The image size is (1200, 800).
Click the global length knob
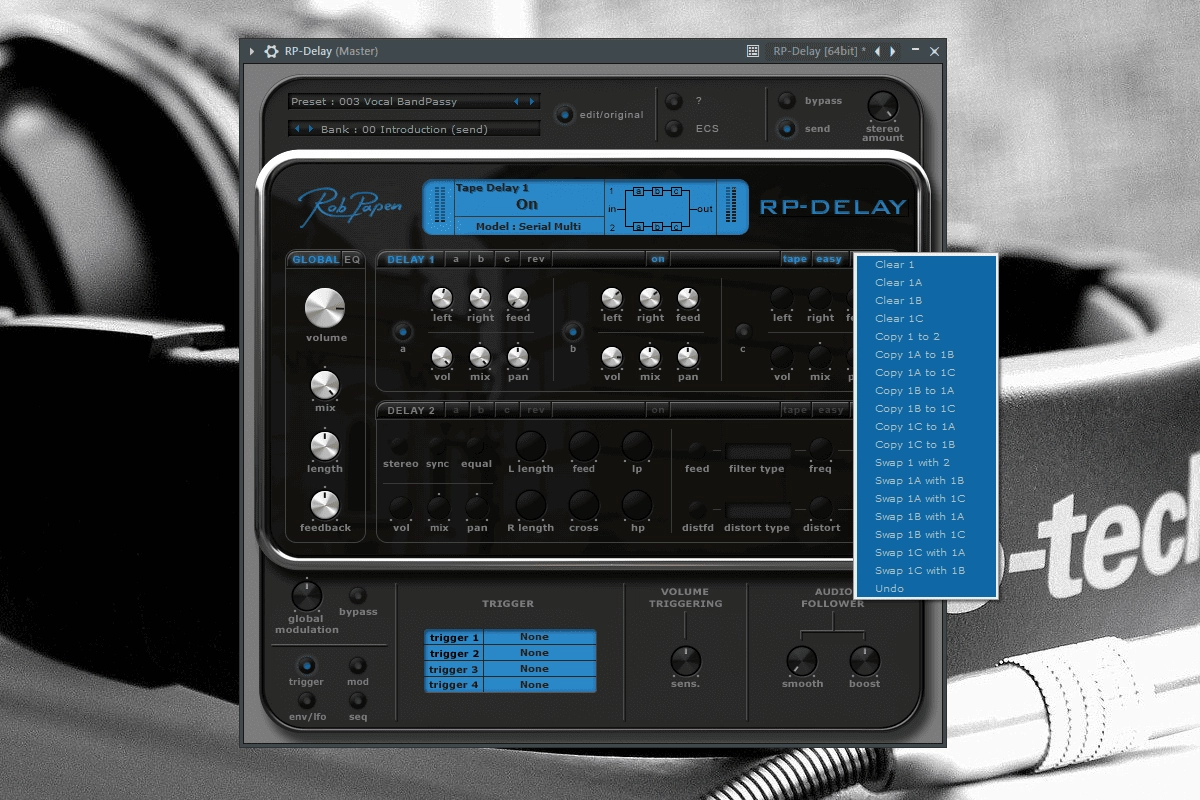(x=325, y=446)
